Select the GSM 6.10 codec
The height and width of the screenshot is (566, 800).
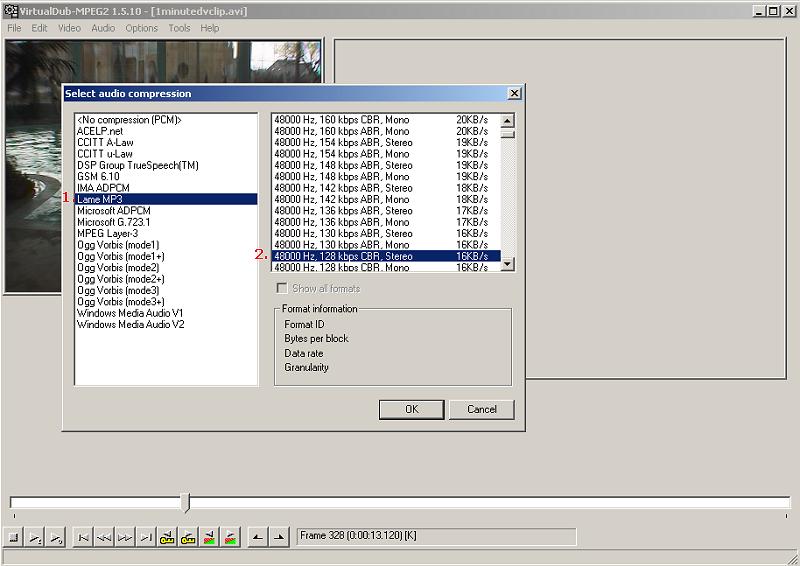point(166,177)
